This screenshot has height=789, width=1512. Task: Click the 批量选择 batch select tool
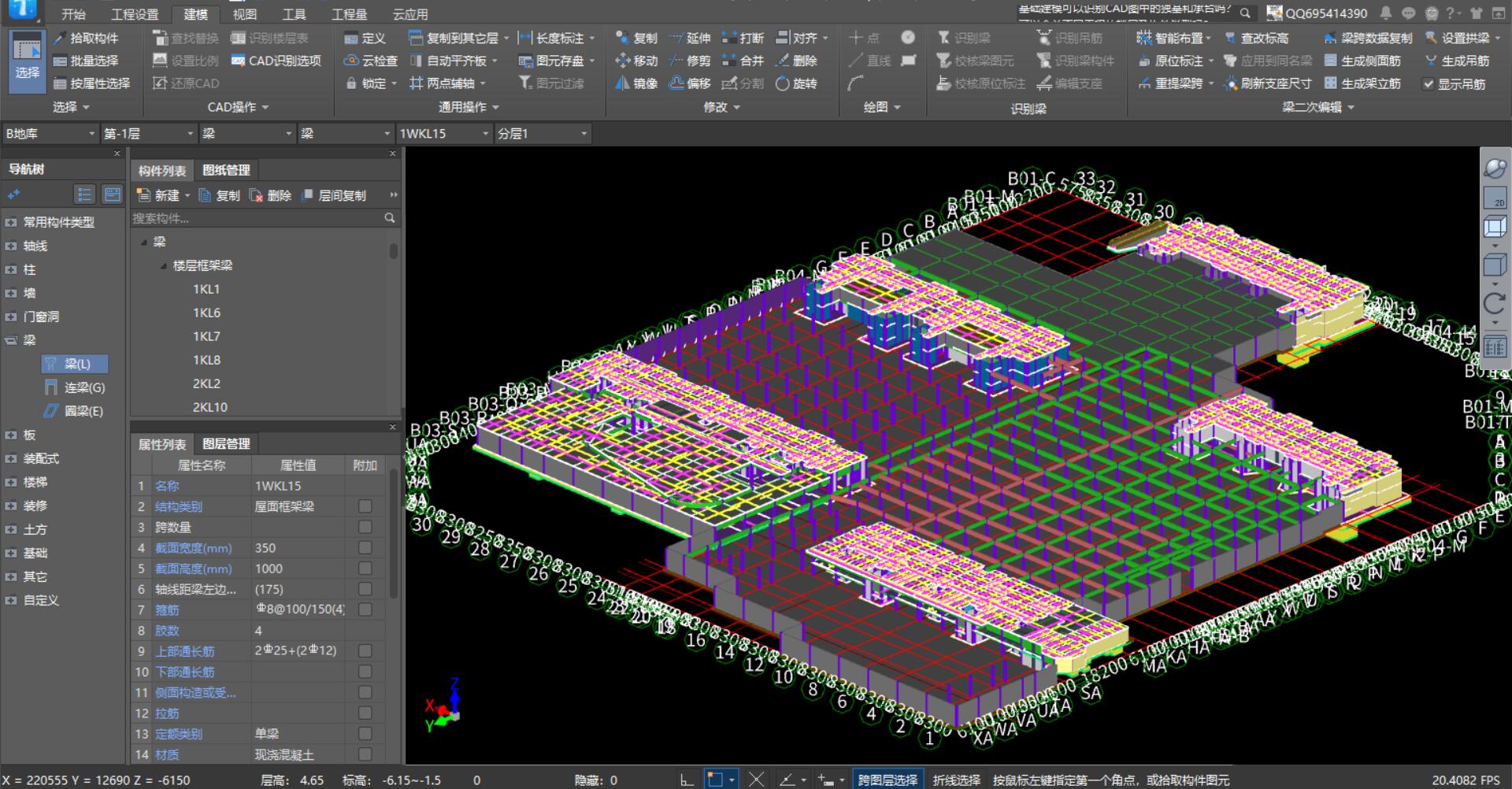86,61
